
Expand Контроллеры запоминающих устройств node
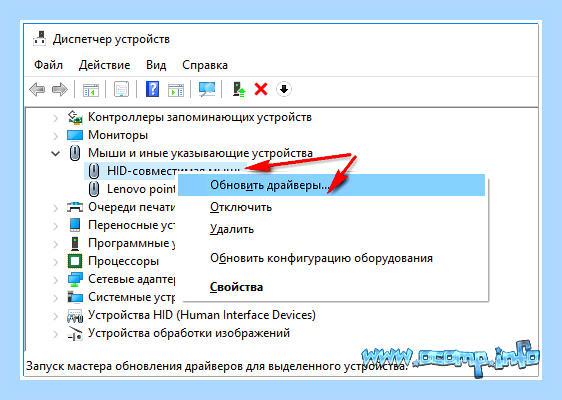tap(56, 118)
